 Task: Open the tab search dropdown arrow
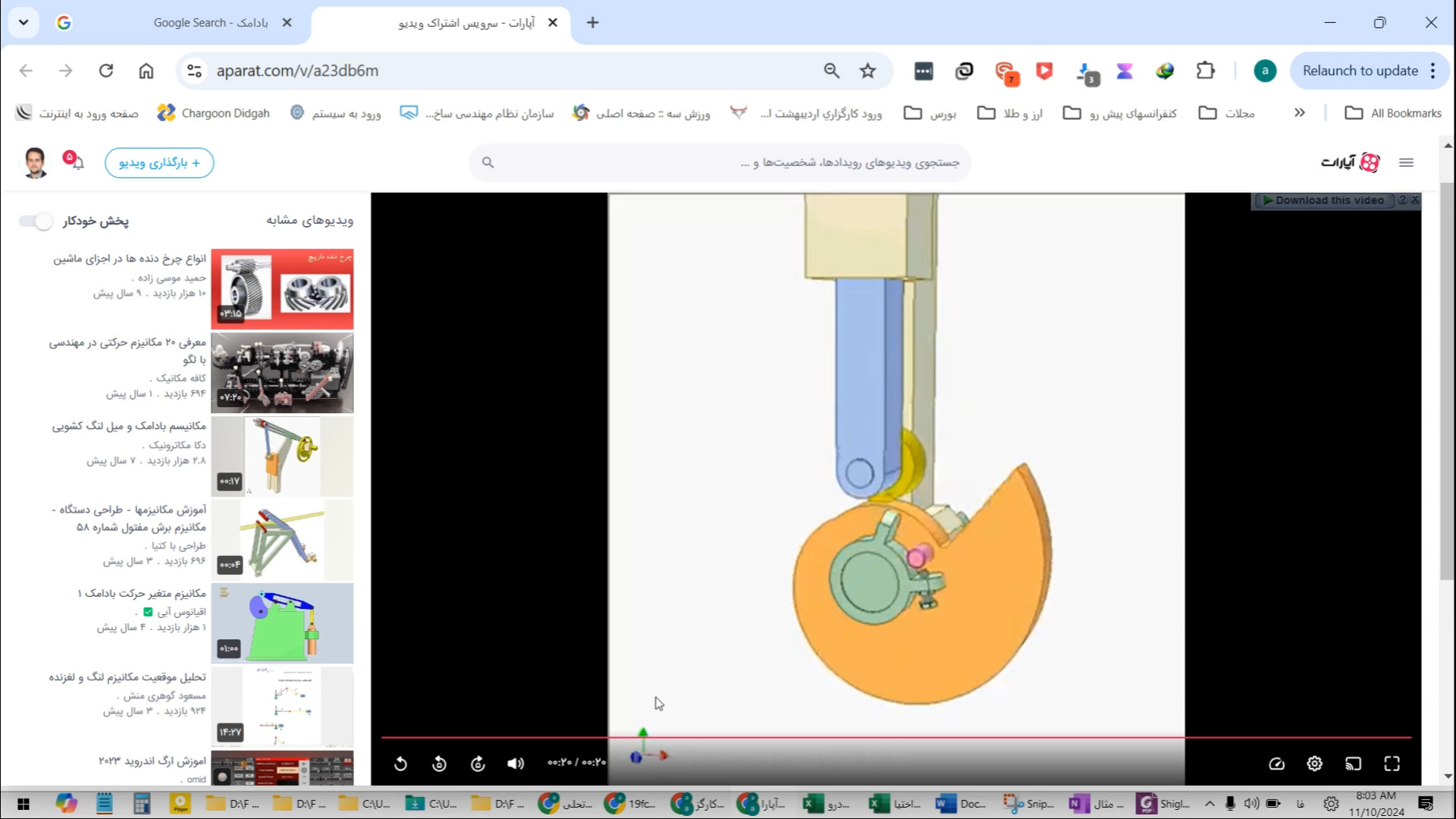point(24,23)
